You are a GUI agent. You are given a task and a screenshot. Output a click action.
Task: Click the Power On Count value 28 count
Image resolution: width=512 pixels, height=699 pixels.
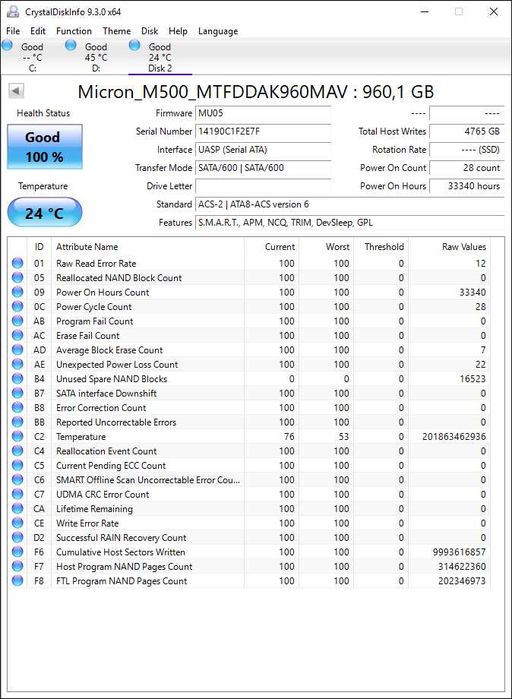[467, 168]
